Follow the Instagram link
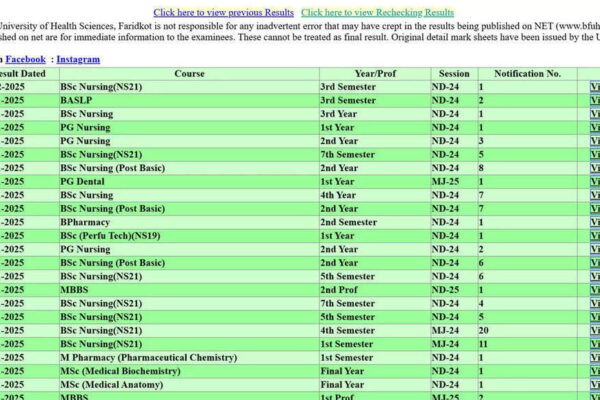The image size is (600, 400). coord(78,59)
